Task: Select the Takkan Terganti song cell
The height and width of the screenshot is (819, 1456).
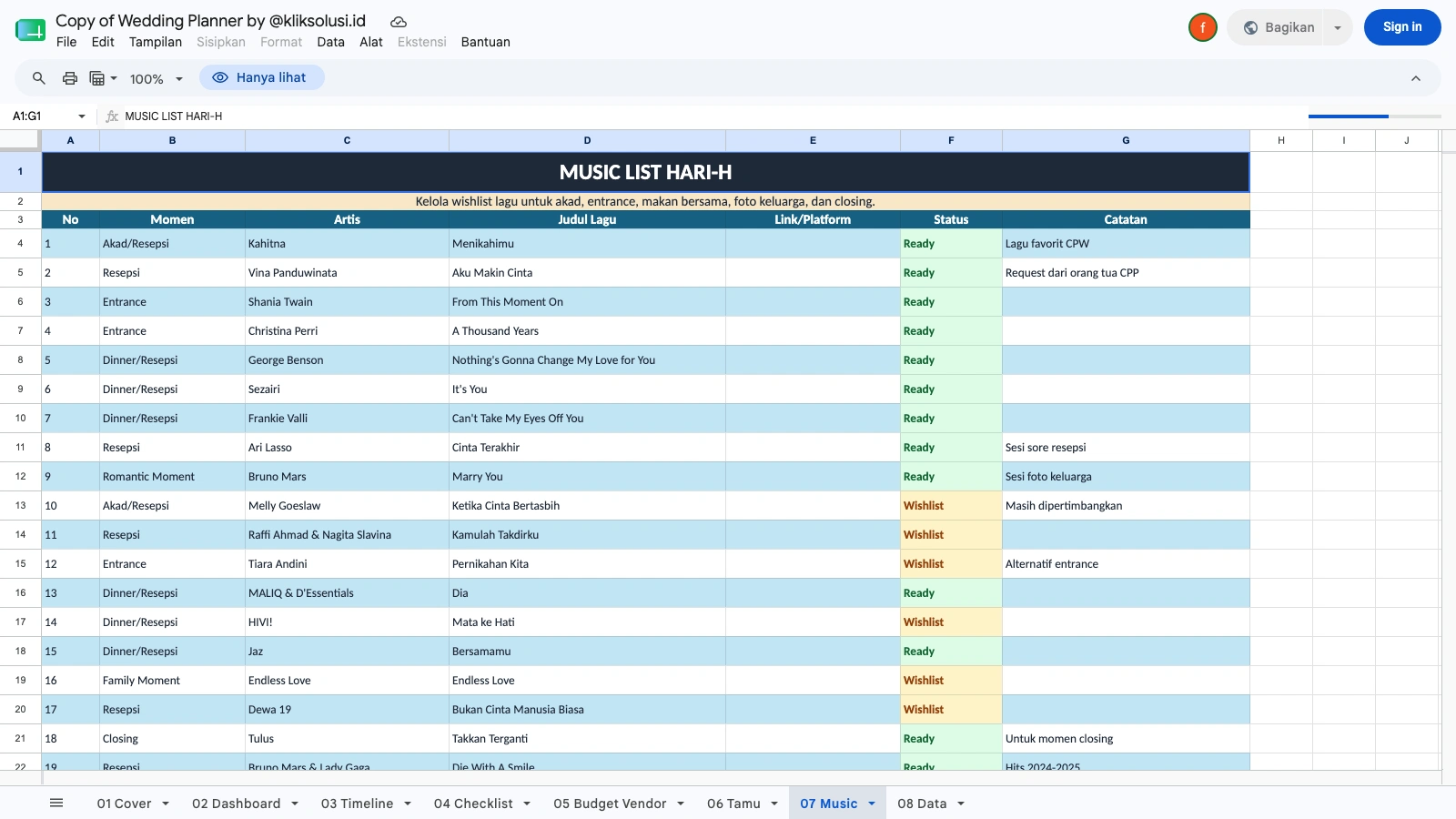Action: pyautogui.click(x=587, y=739)
